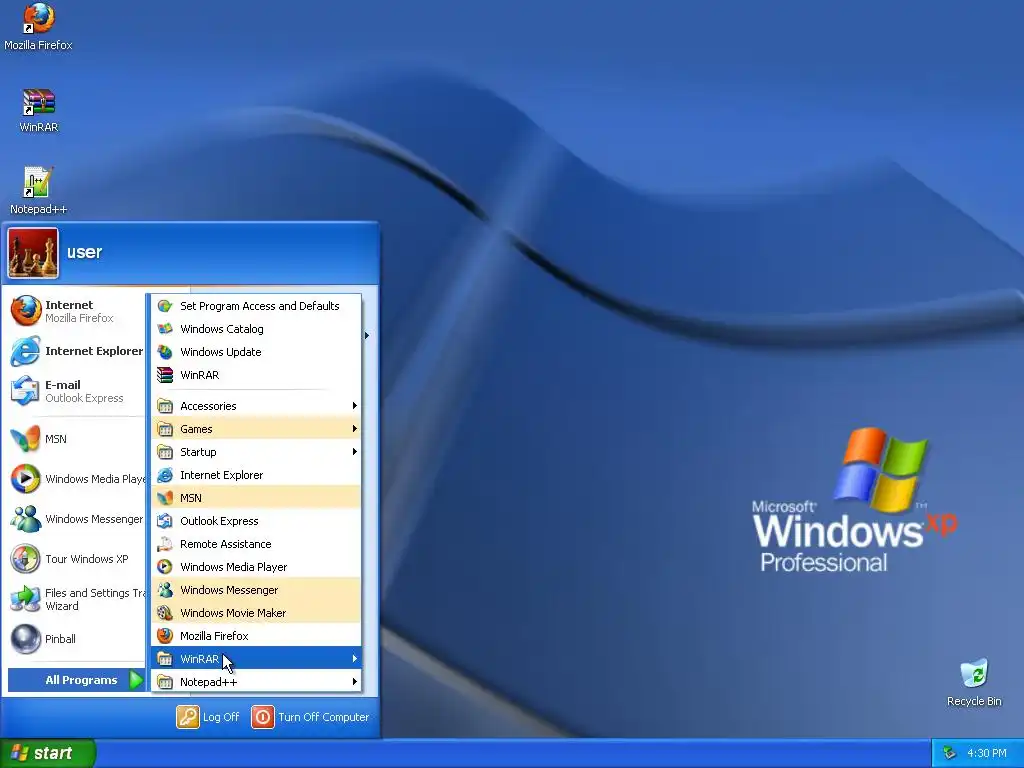Click the green All Programs arrow
The width and height of the screenshot is (1024, 768).
(136, 680)
